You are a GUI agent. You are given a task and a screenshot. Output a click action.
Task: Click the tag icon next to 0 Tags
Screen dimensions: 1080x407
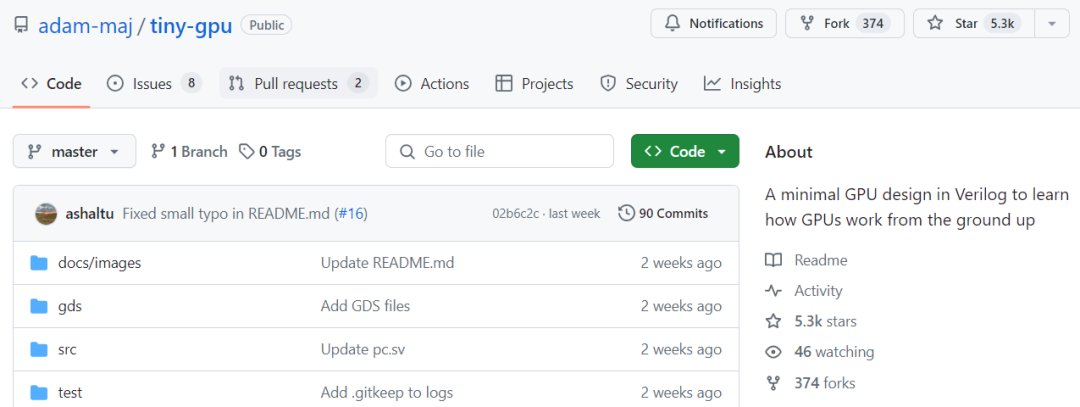247,152
